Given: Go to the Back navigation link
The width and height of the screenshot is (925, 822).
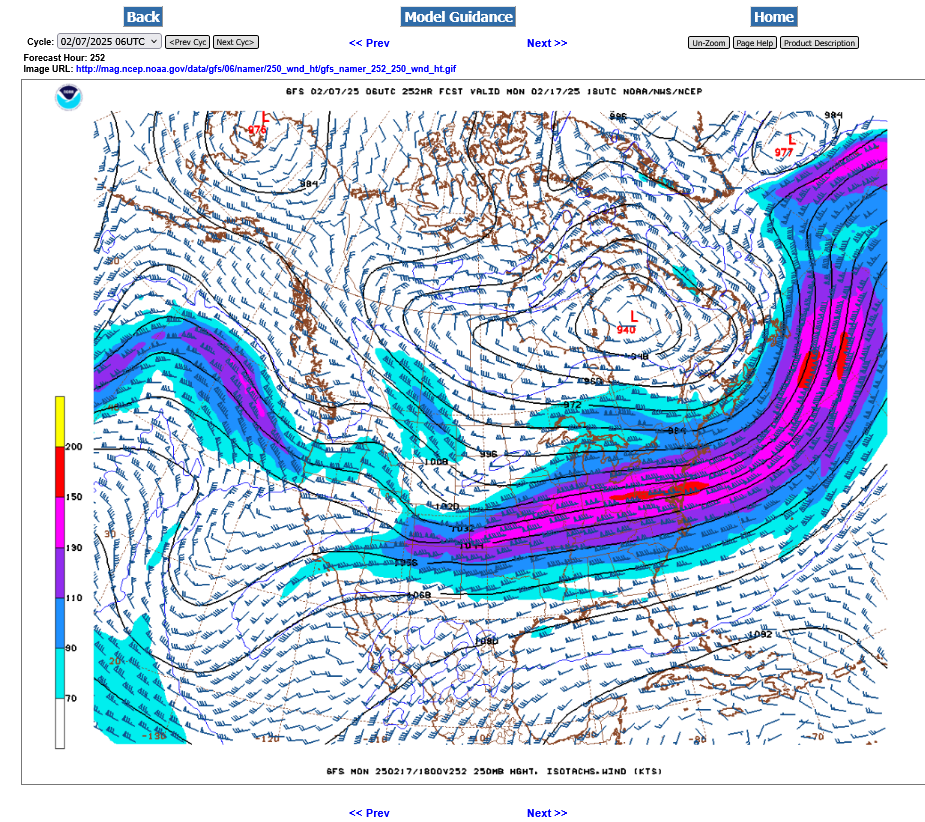Looking at the screenshot, I should click(143, 17).
